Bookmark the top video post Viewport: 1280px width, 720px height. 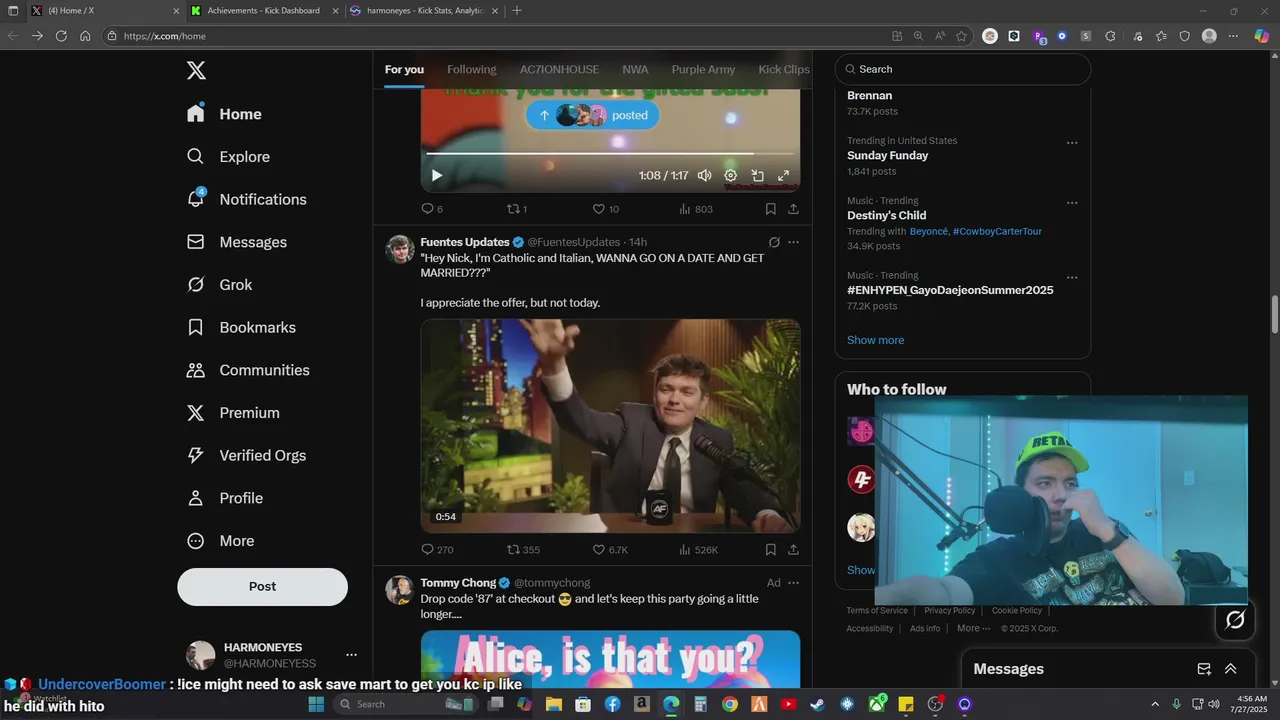[x=770, y=209]
